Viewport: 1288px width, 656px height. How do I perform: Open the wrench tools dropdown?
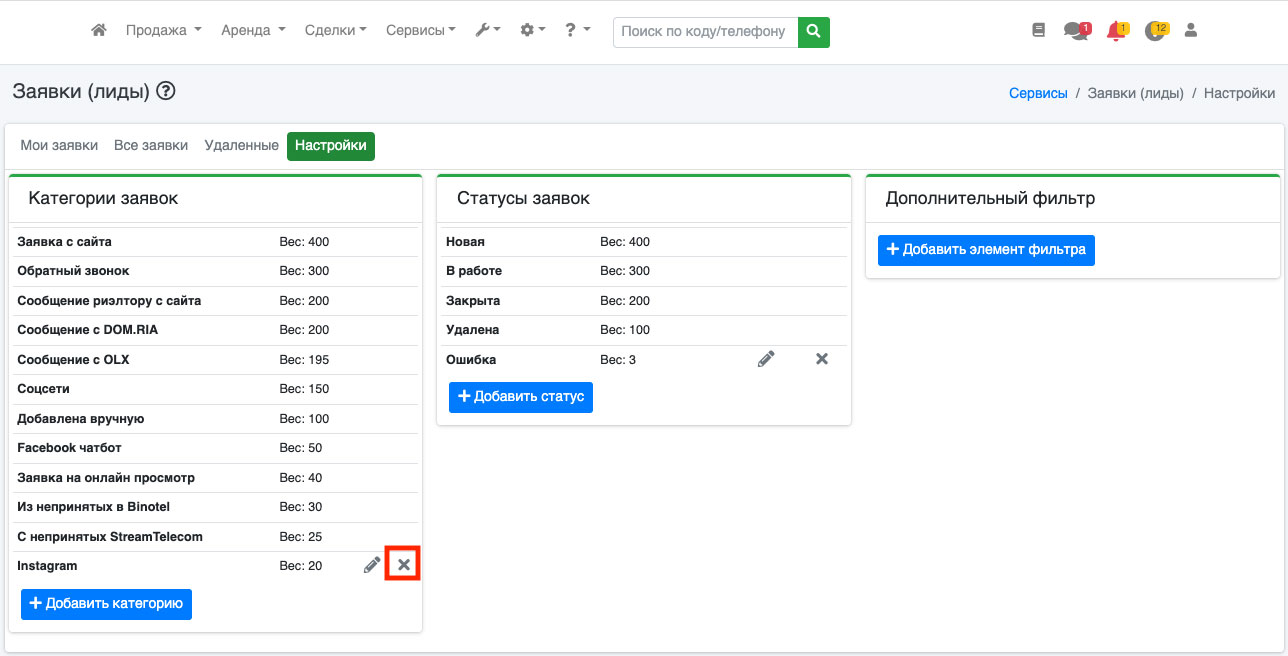(488, 31)
